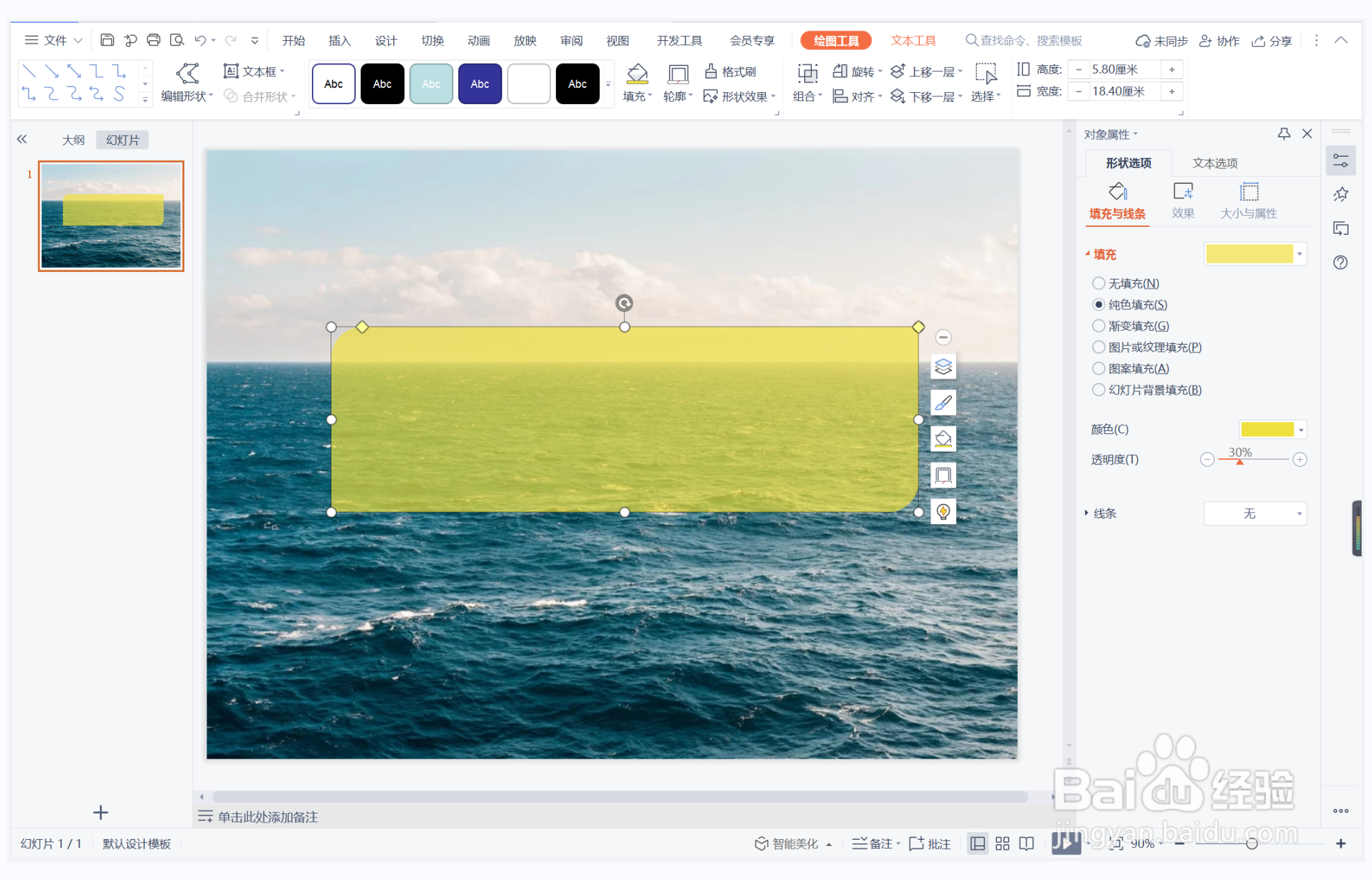
Task: Select Gradient Fill (渐变填充) radio button
Action: click(x=1098, y=326)
